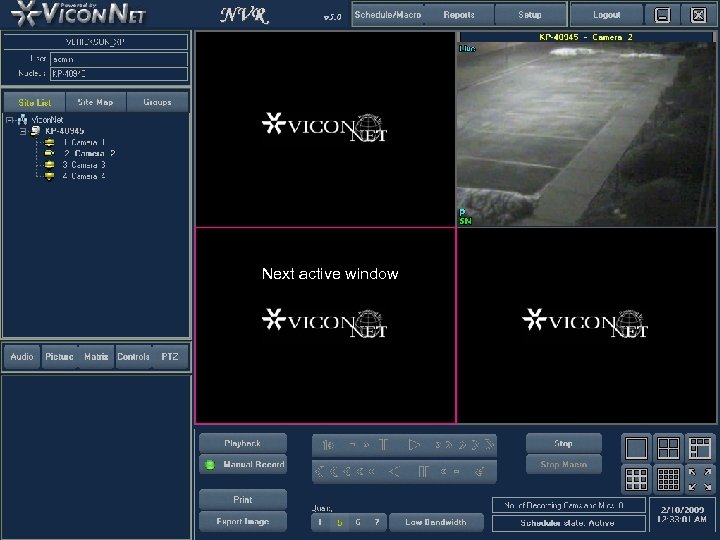Image resolution: width=720 pixels, height=540 pixels.
Task: Open the Site Map tab
Action: [x=96, y=102]
